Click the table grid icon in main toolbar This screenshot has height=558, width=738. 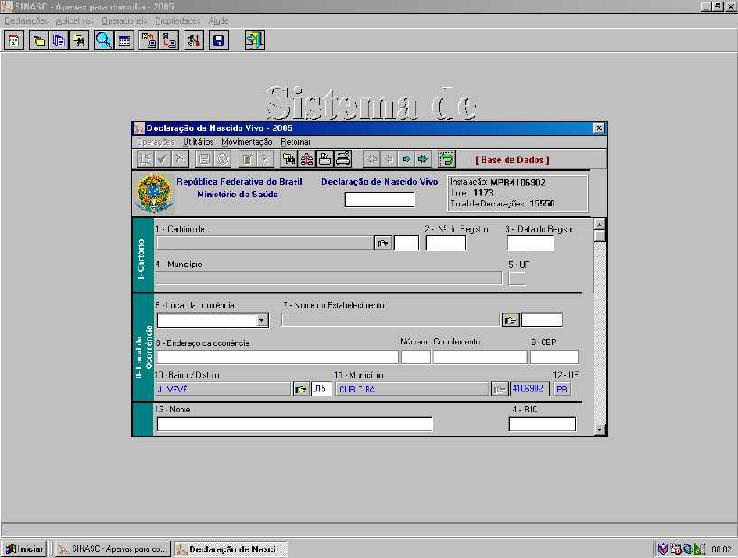tap(124, 40)
